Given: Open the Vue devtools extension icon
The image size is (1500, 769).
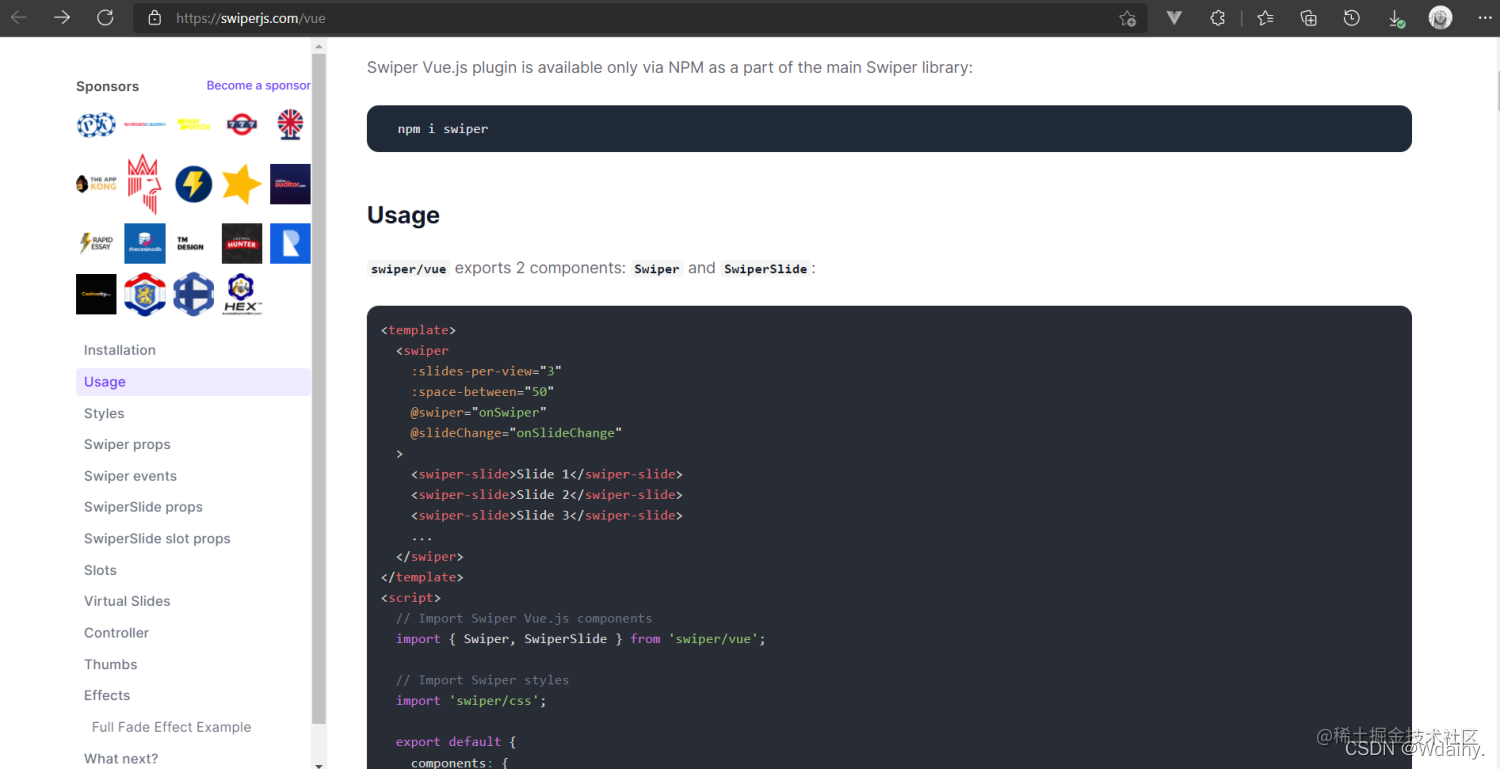Looking at the screenshot, I should tap(1174, 18).
